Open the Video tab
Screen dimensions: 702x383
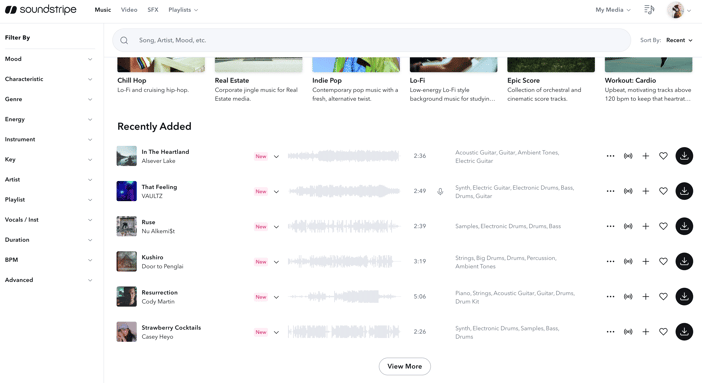129,10
